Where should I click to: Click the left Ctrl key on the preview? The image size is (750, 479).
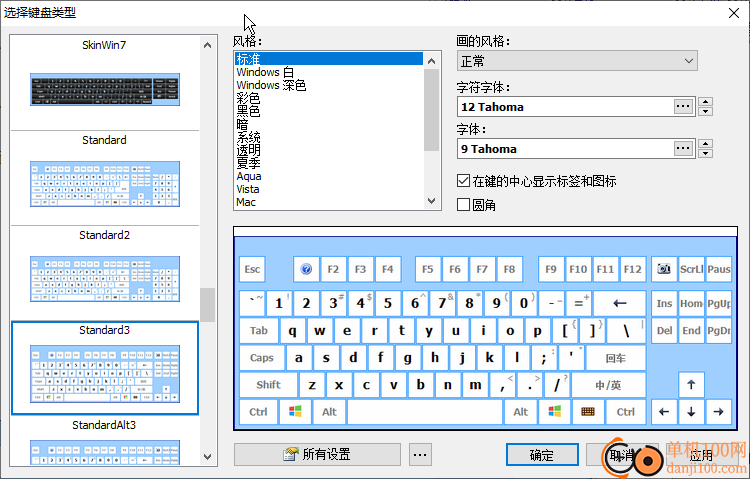pyautogui.click(x=258, y=412)
